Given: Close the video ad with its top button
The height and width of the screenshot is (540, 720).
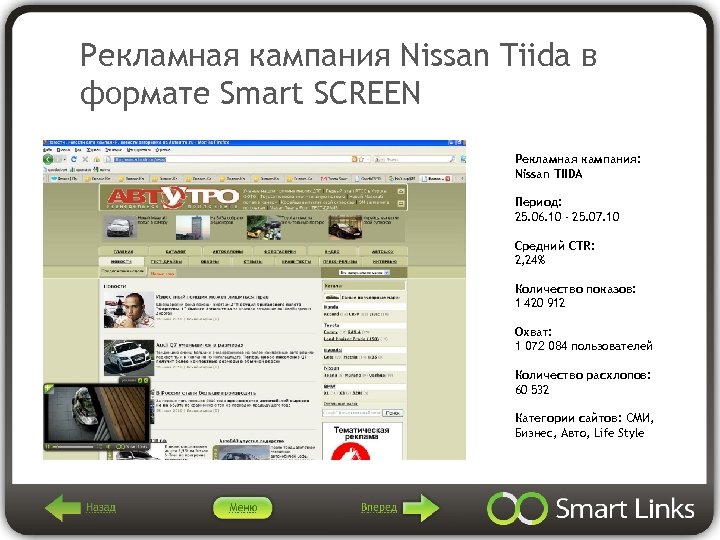Looking at the screenshot, I should 146,380.
